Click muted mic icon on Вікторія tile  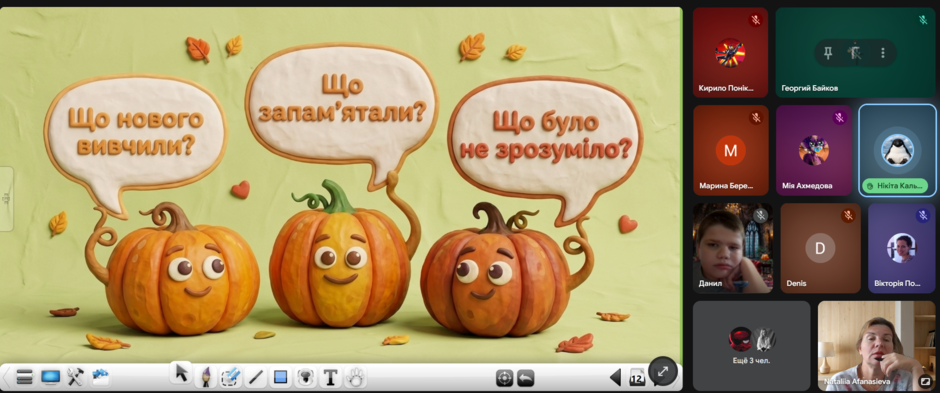point(923,216)
